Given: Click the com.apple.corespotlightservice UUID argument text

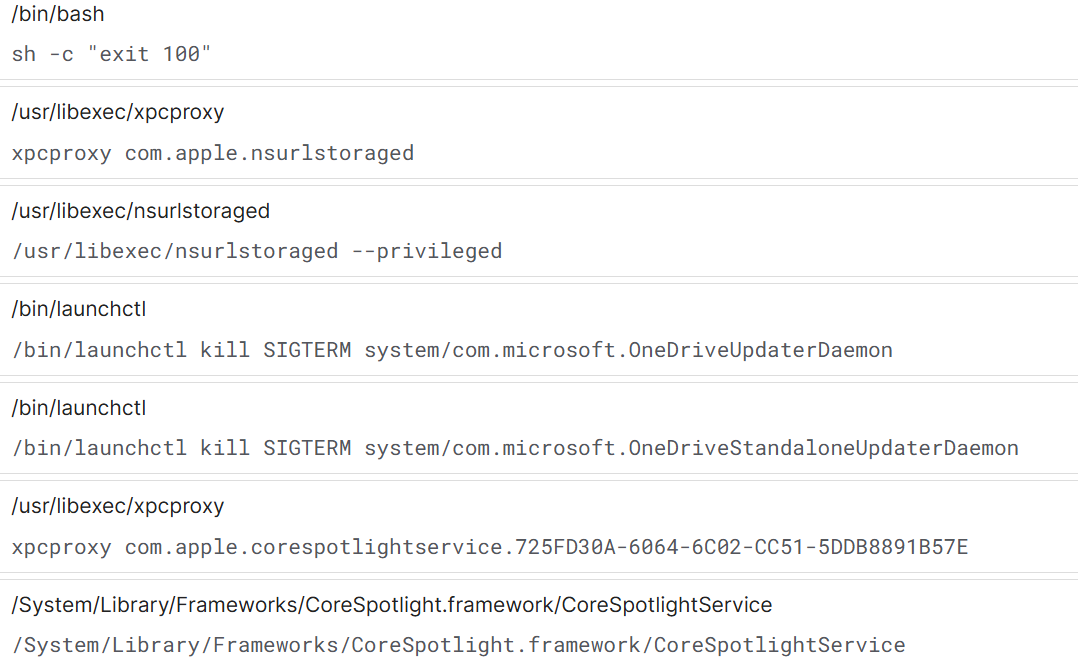Looking at the screenshot, I should click(546, 547).
